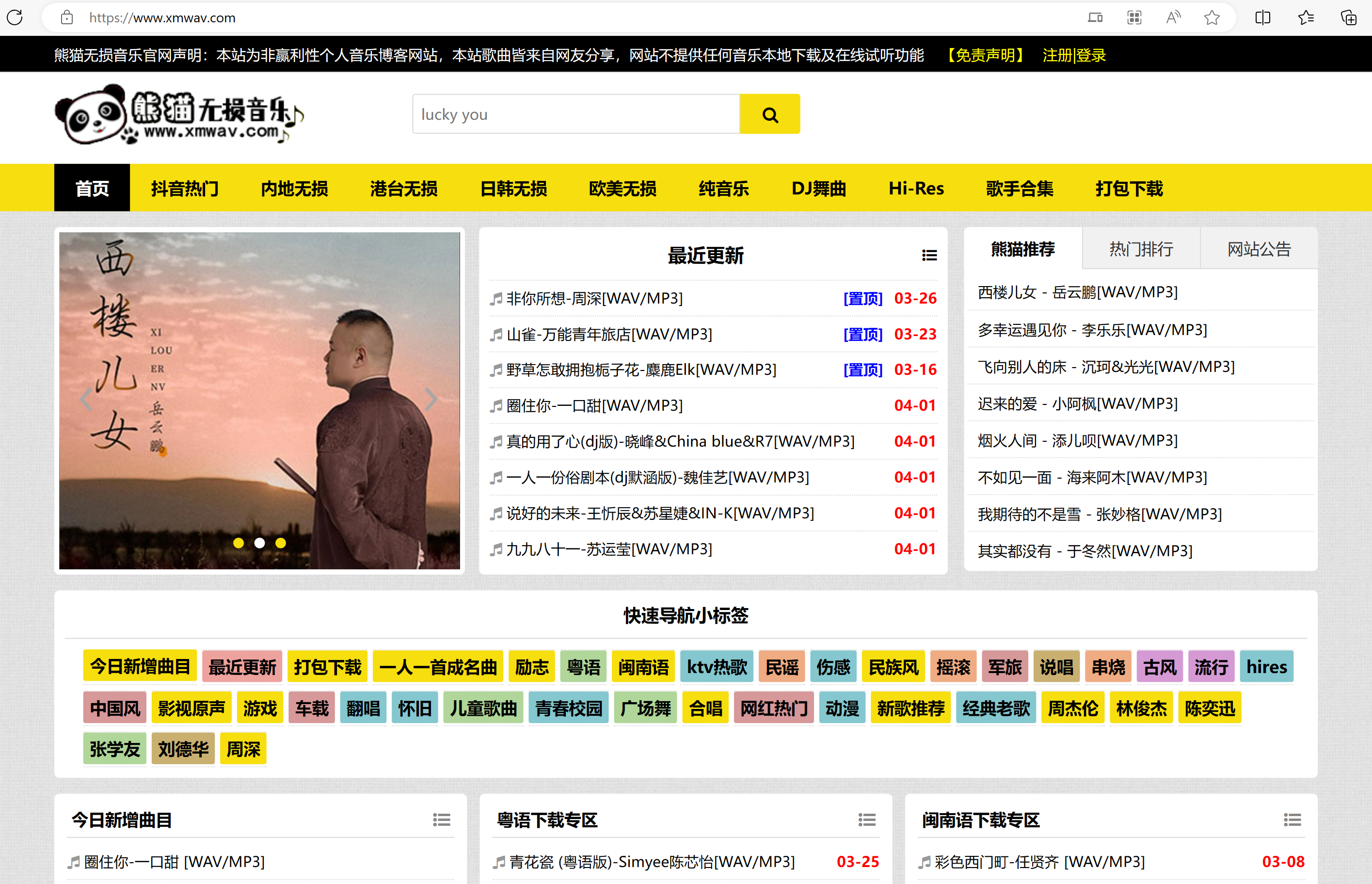Click the pink 最近更新 tag
The width and height of the screenshot is (1372, 884).
pos(242,667)
